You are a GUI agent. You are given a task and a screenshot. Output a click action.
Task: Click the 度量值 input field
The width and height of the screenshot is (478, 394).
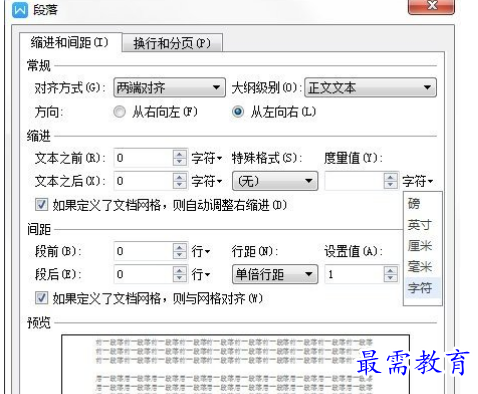click(x=354, y=181)
